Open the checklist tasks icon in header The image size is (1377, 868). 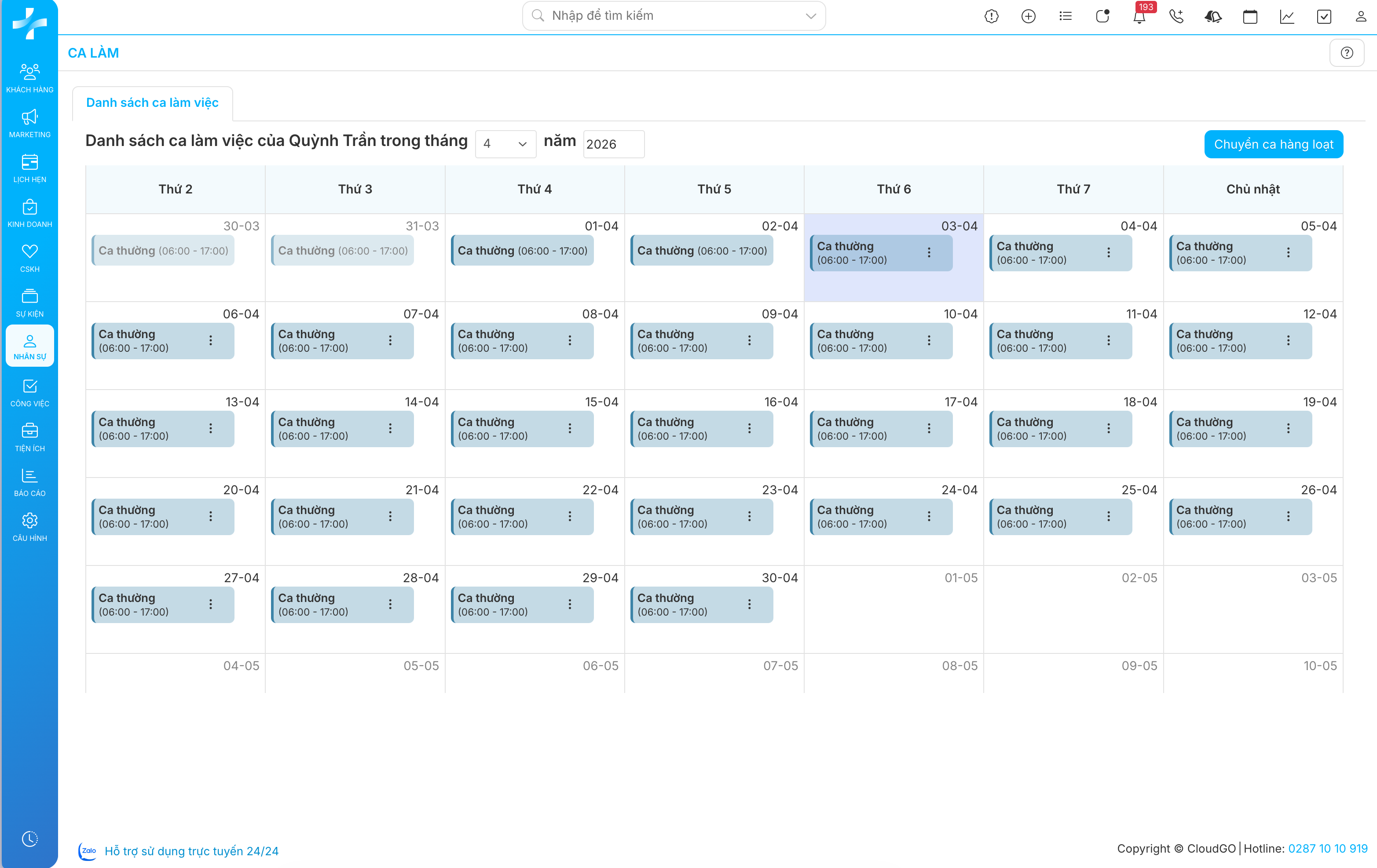(x=1324, y=17)
